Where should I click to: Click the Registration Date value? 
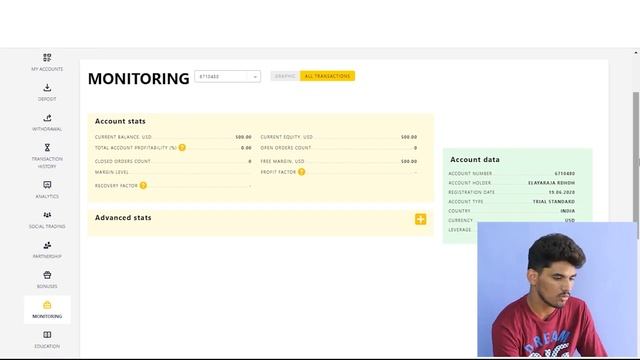562,192
